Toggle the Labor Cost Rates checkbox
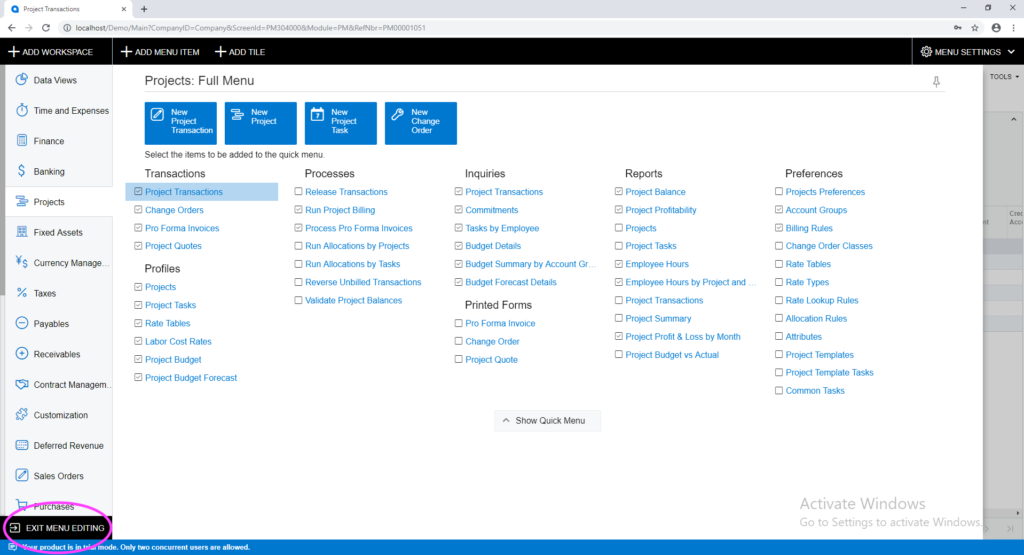Screen dimensions: 1024x555 [x=138, y=341]
